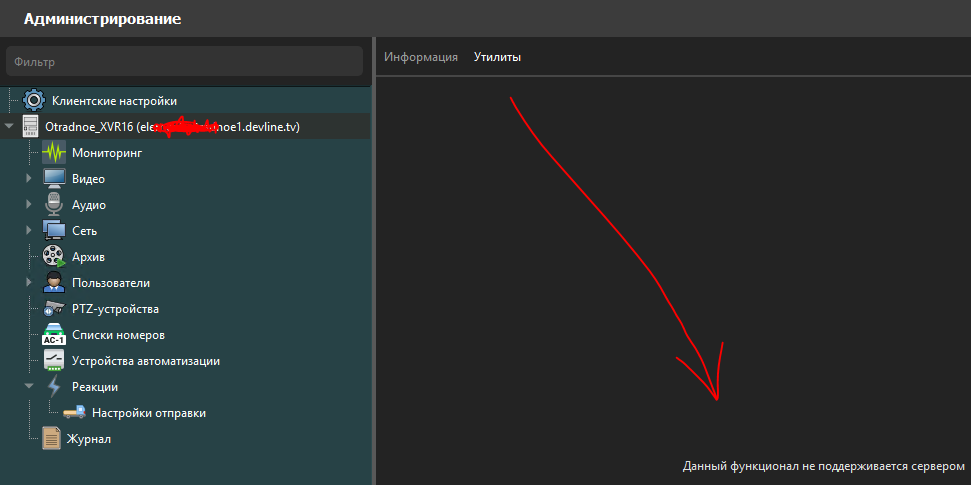
Task: Click the Client settings gear icon
Action: point(33,100)
